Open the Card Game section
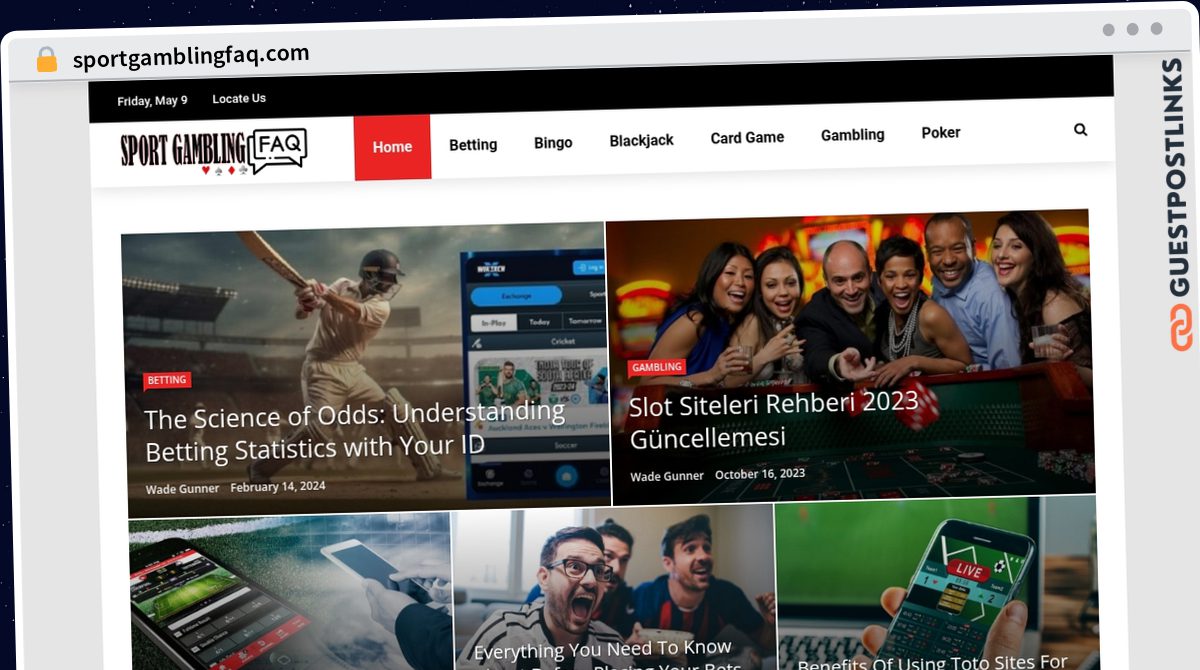The image size is (1200, 670). [747, 138]
